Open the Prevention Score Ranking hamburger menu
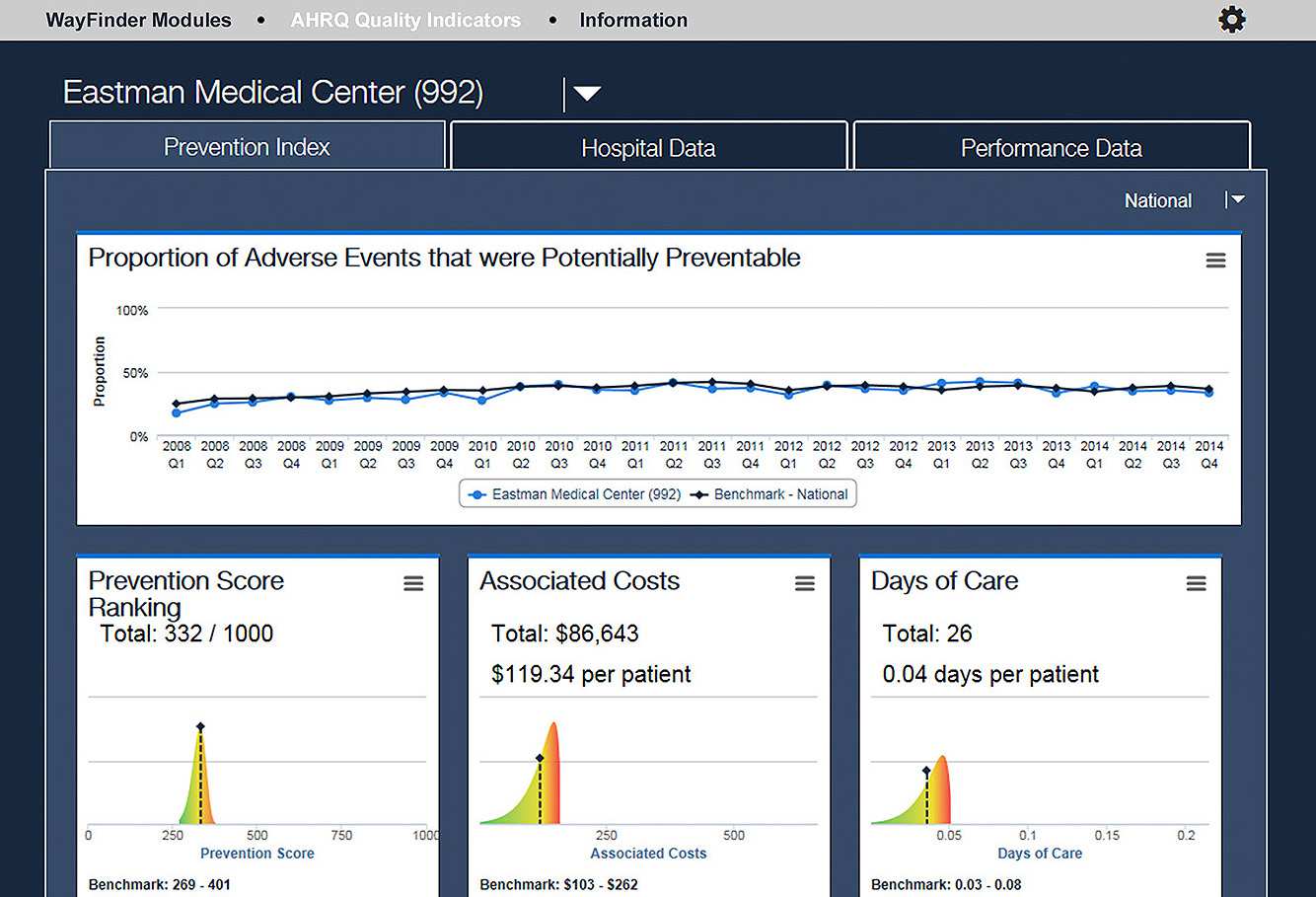 pos(413,584)
